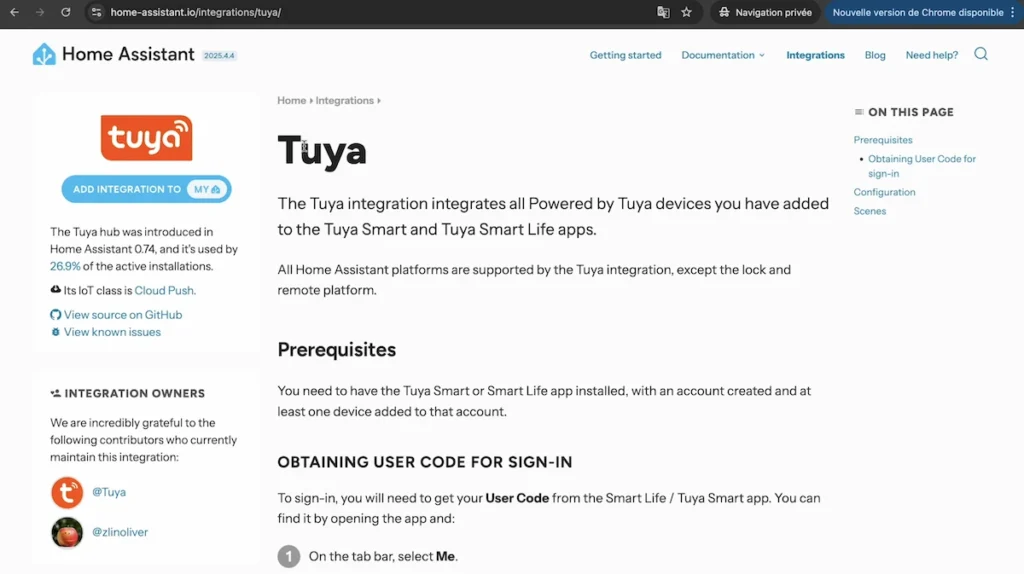This screenshot has width=1024, height=574.
Task: Reload the page with refresh icon
Action: pyautogui.click(x=65, y=12)
